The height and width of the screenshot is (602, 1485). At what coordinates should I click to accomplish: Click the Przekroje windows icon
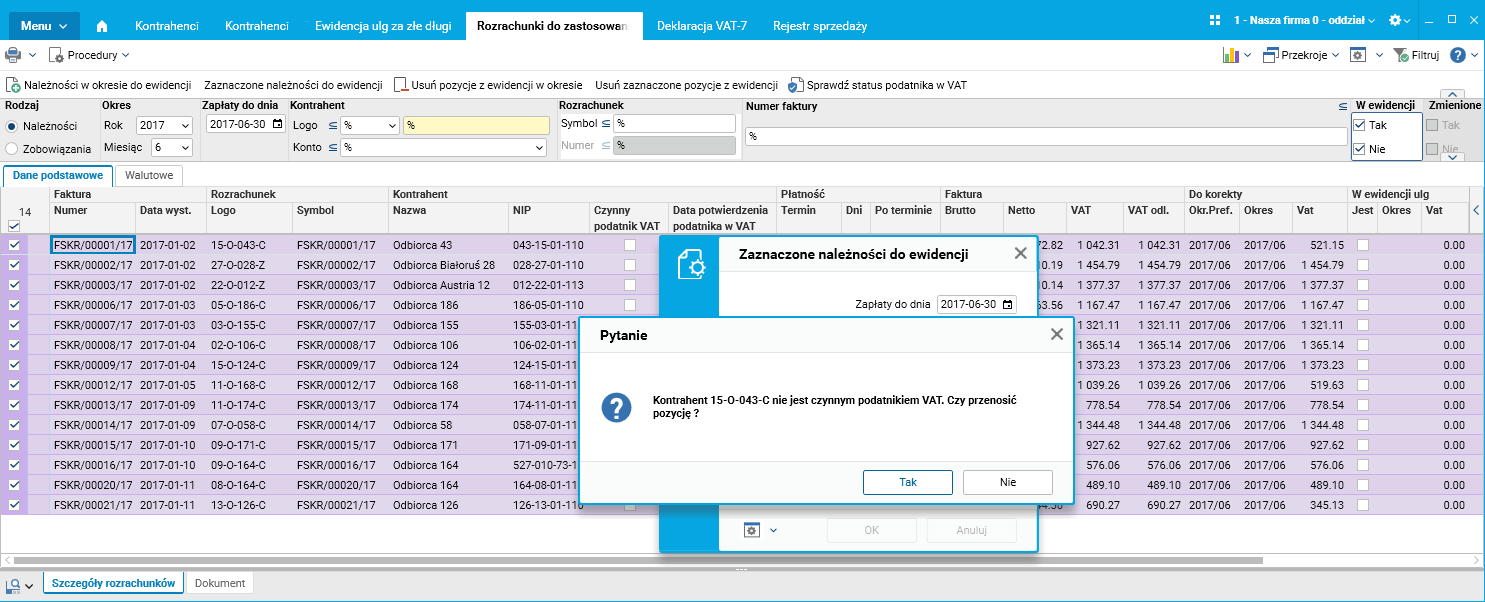click(x=1270, y=55)
